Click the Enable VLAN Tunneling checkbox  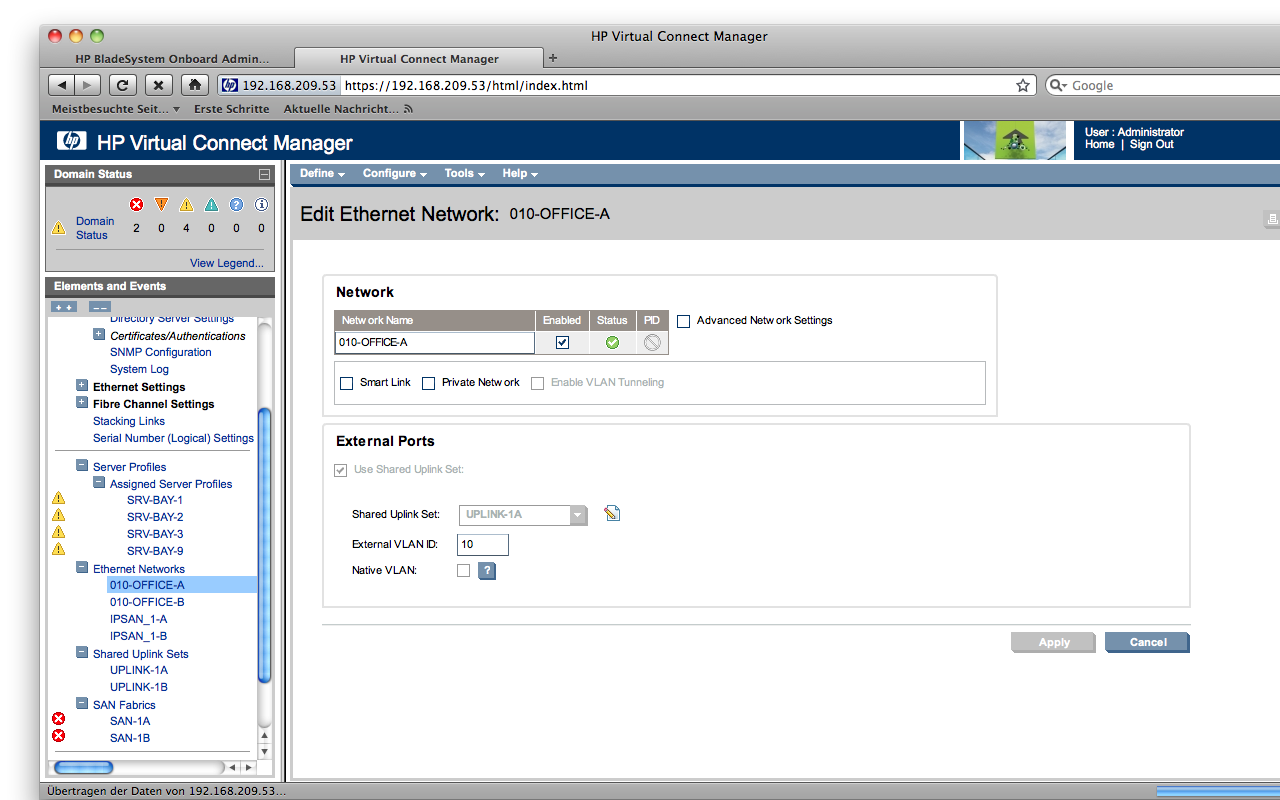[538, 383]
